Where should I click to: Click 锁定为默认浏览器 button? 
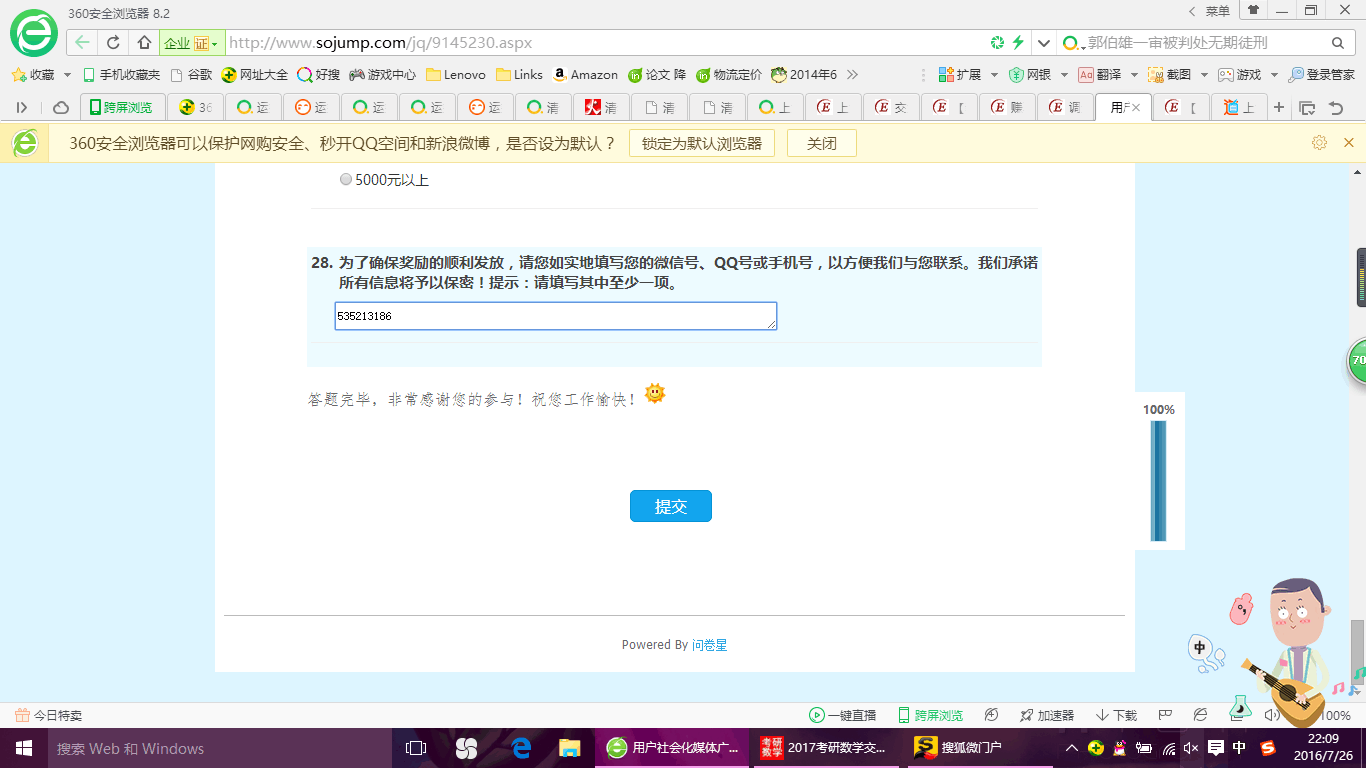click(702, 143)
